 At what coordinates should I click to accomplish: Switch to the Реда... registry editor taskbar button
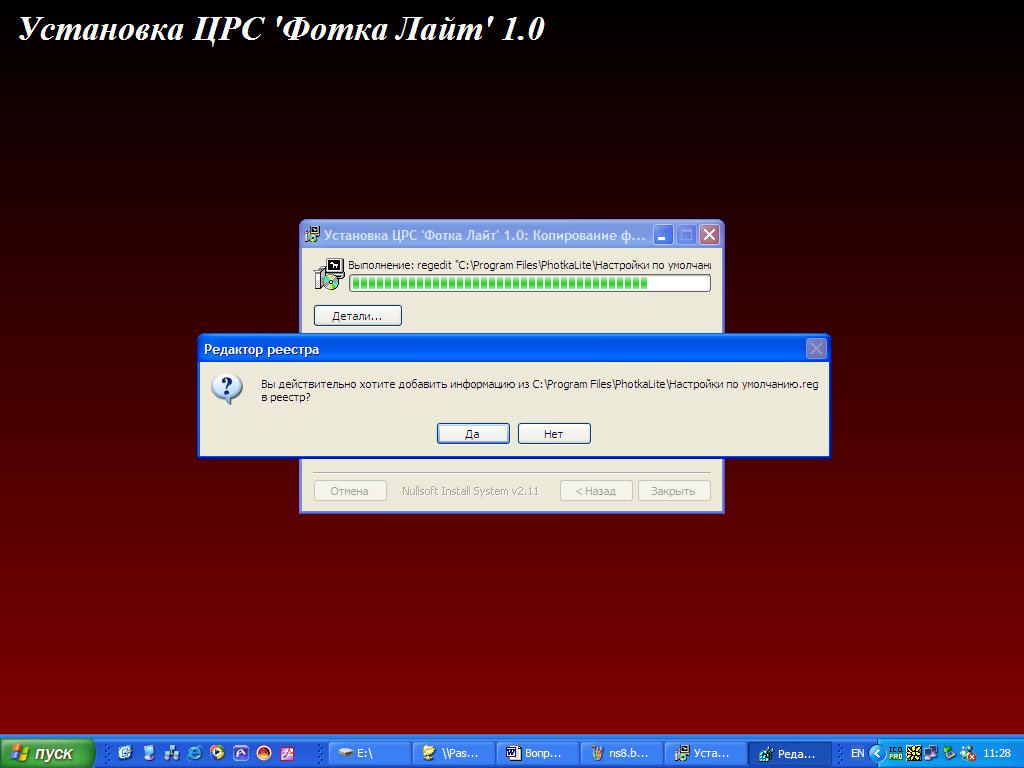(x=789, y=753)
